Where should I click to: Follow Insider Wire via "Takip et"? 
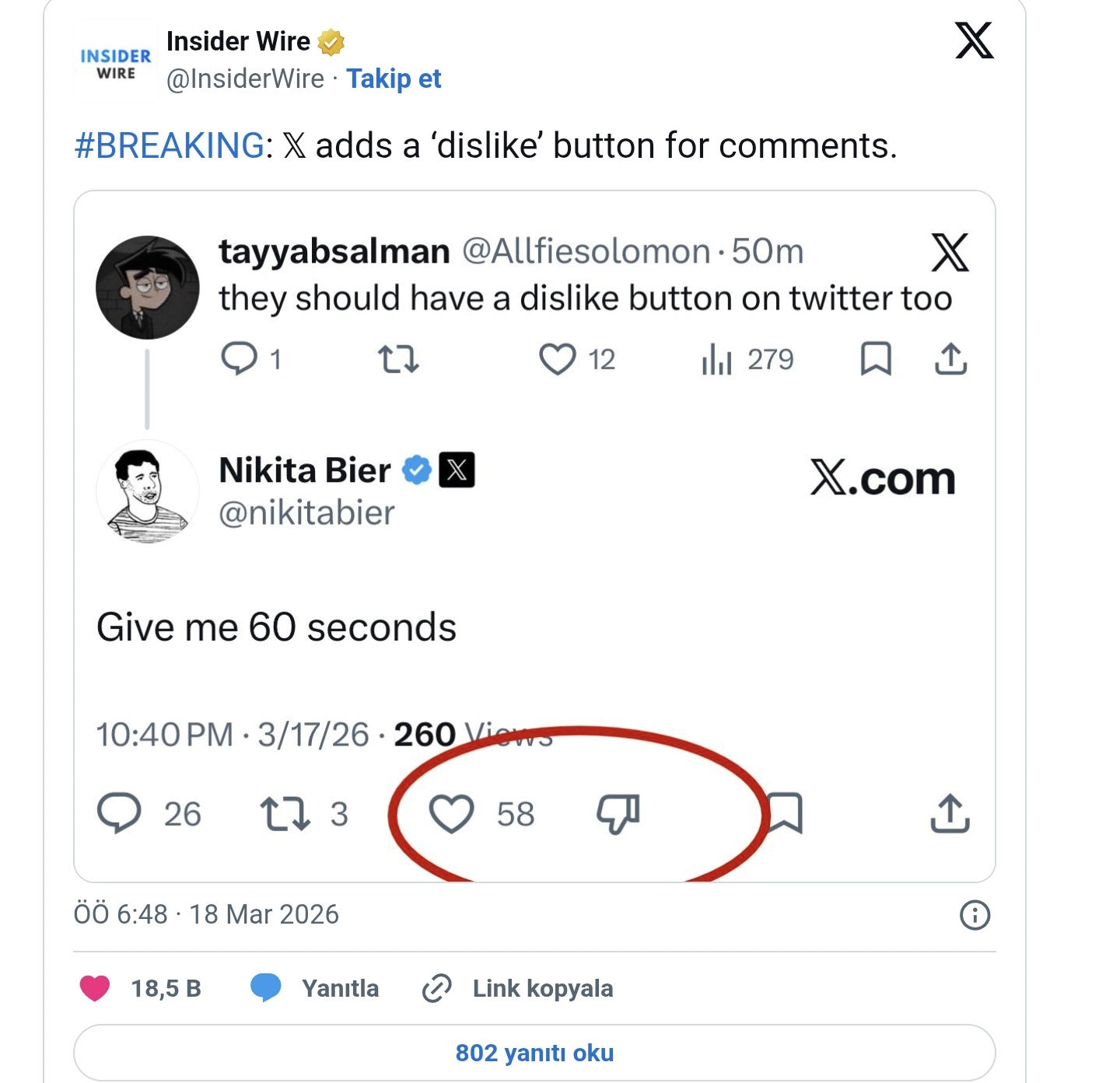tap(394, 79)
